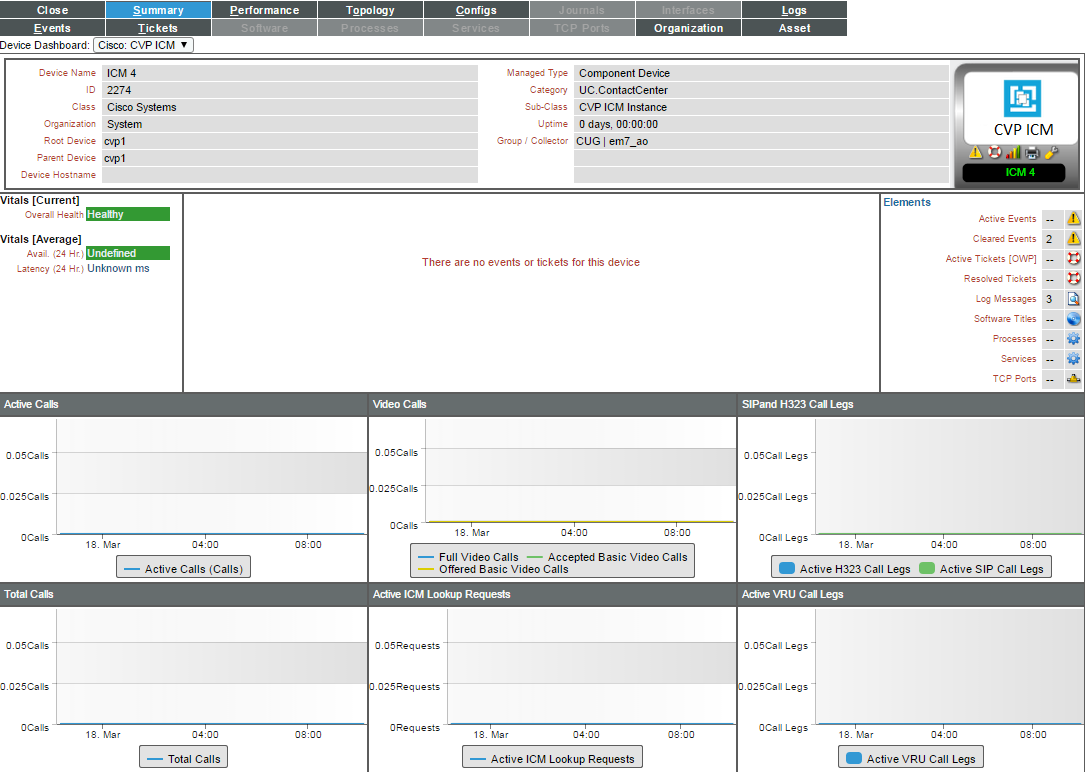Click the green ICM 4 label on black
Image resolution: width=1085 pixels, height=772 pixels.
1021,172
